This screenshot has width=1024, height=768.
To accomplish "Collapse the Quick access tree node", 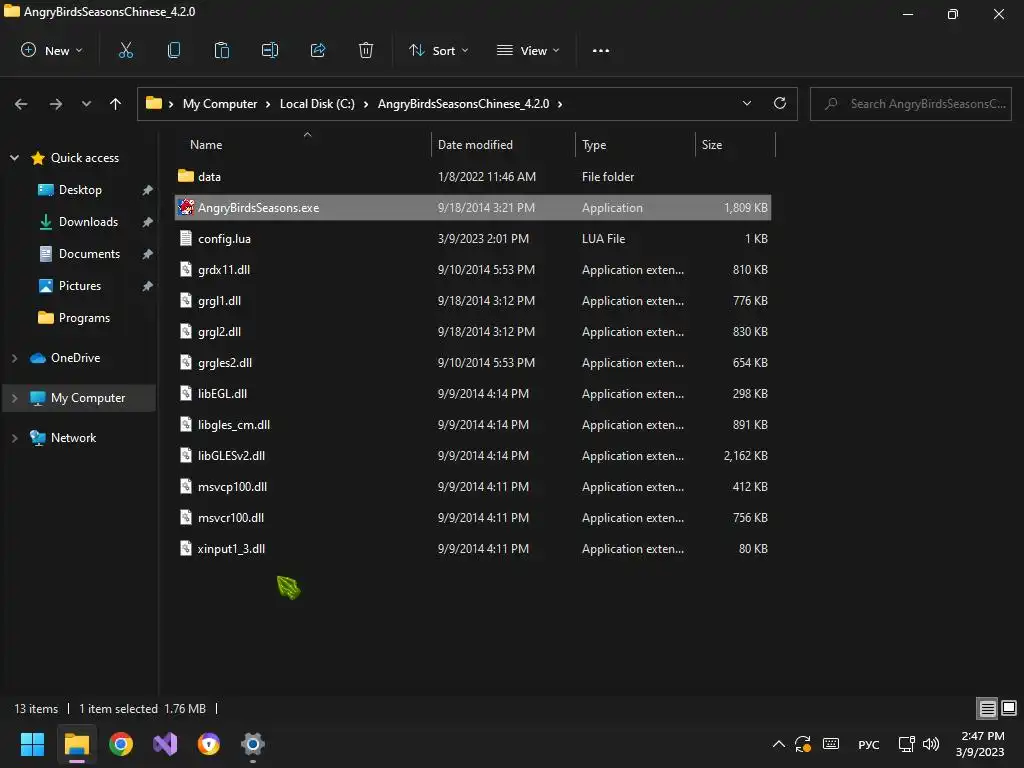I will coord(14,157).
